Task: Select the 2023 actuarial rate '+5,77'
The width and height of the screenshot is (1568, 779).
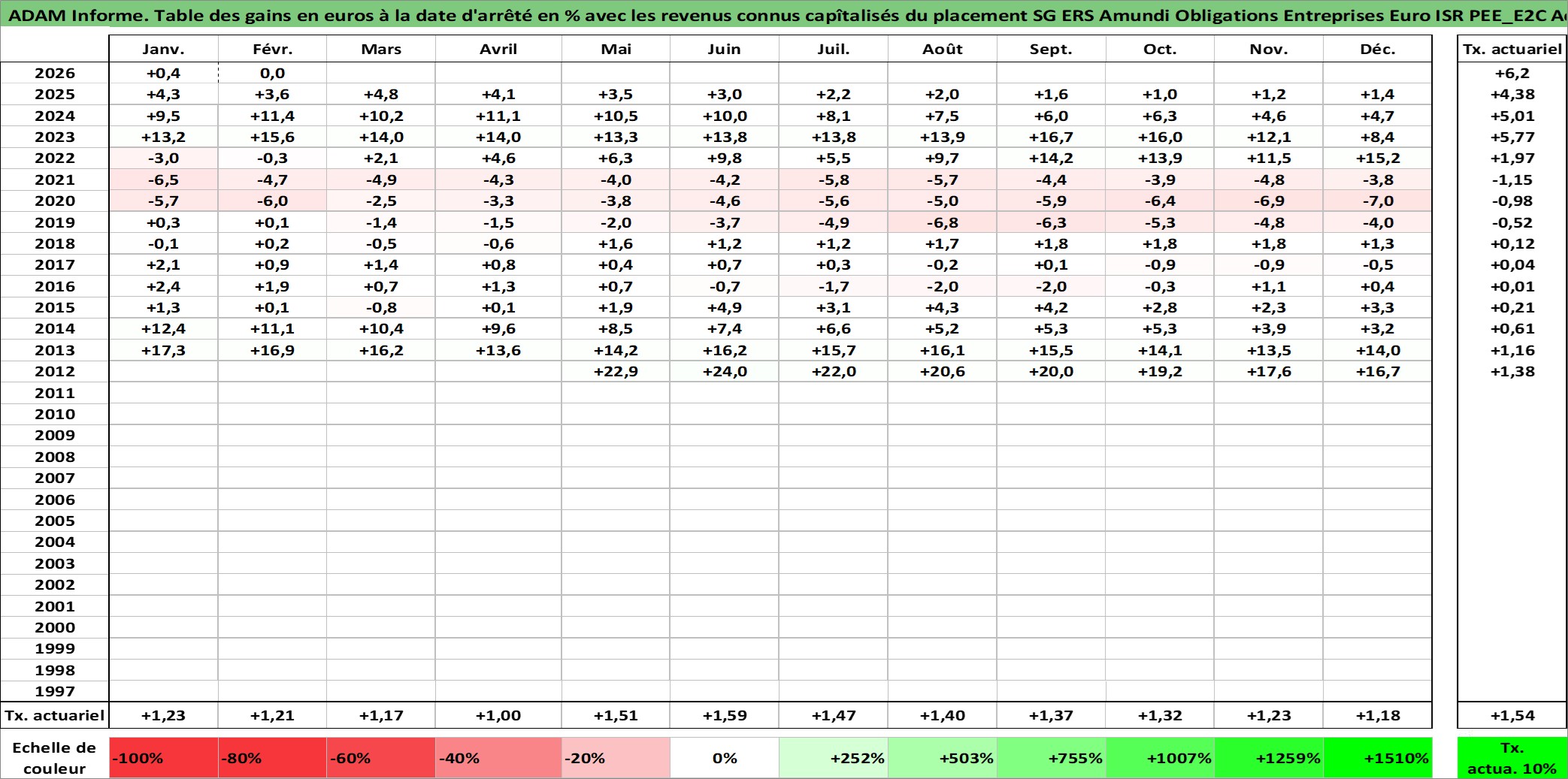Action: 1512,137
